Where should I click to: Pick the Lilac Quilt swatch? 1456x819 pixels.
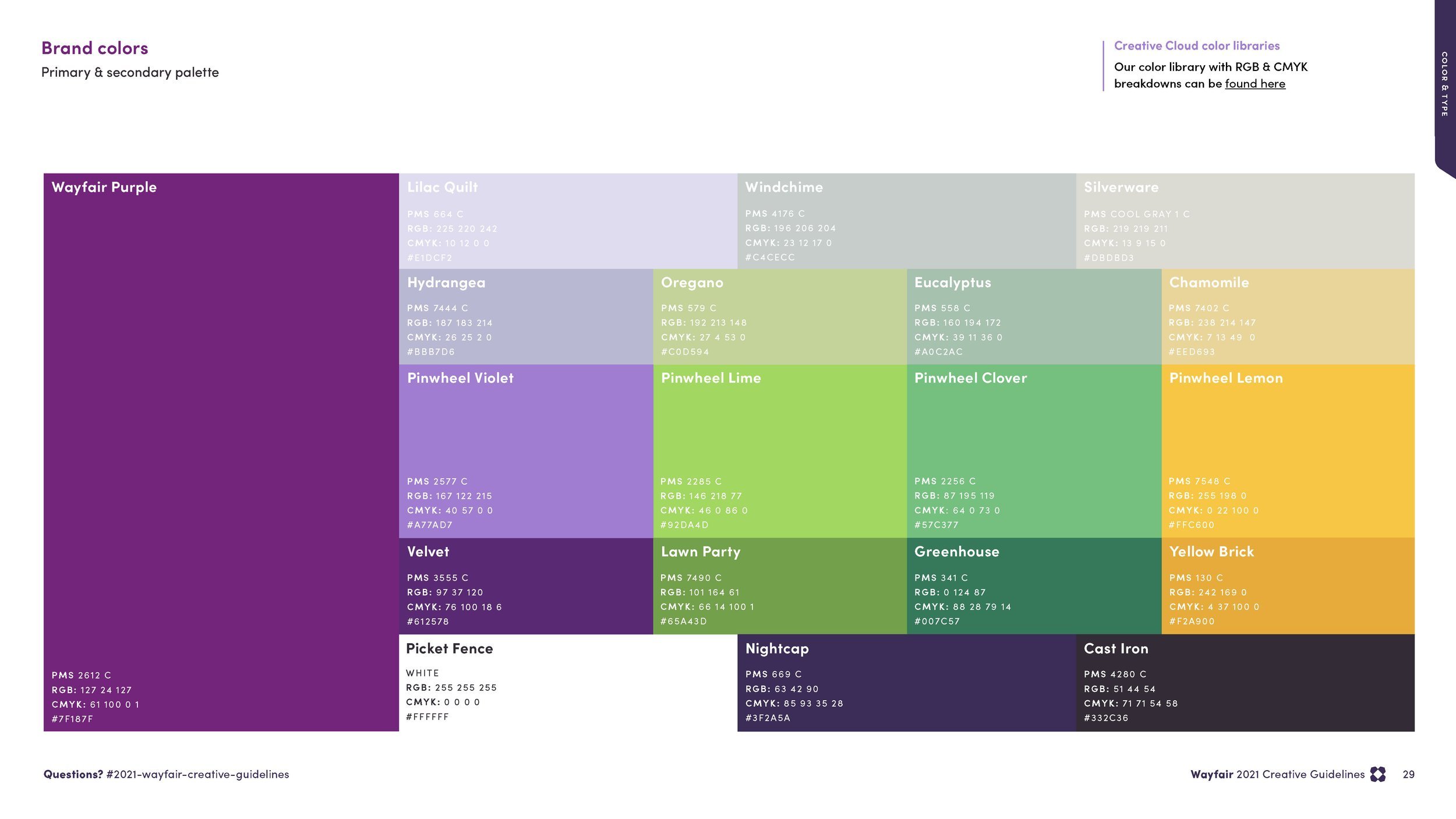[x=568, y=221]
